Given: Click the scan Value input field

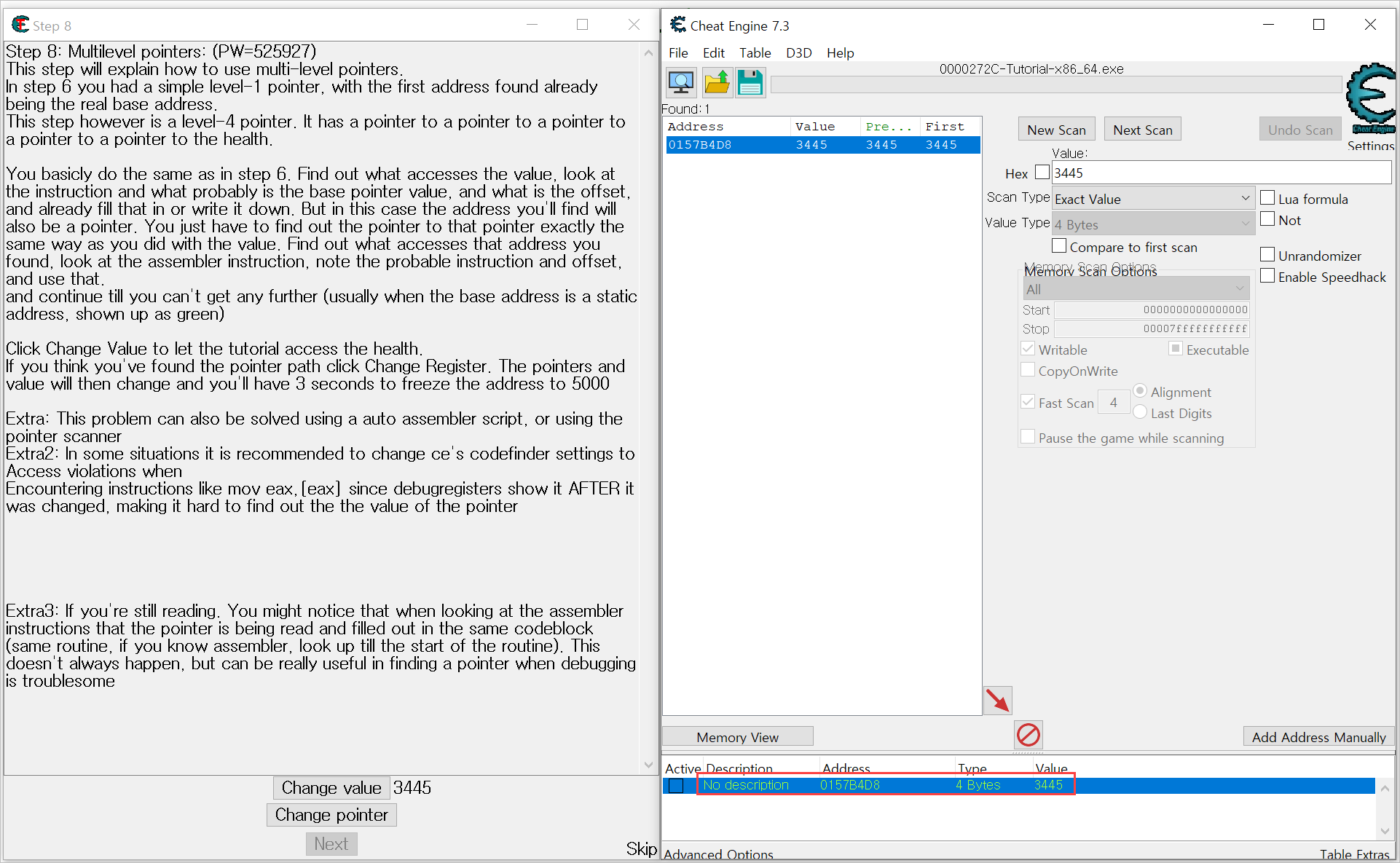Looking at the screenshot, I should (1221, 173).
